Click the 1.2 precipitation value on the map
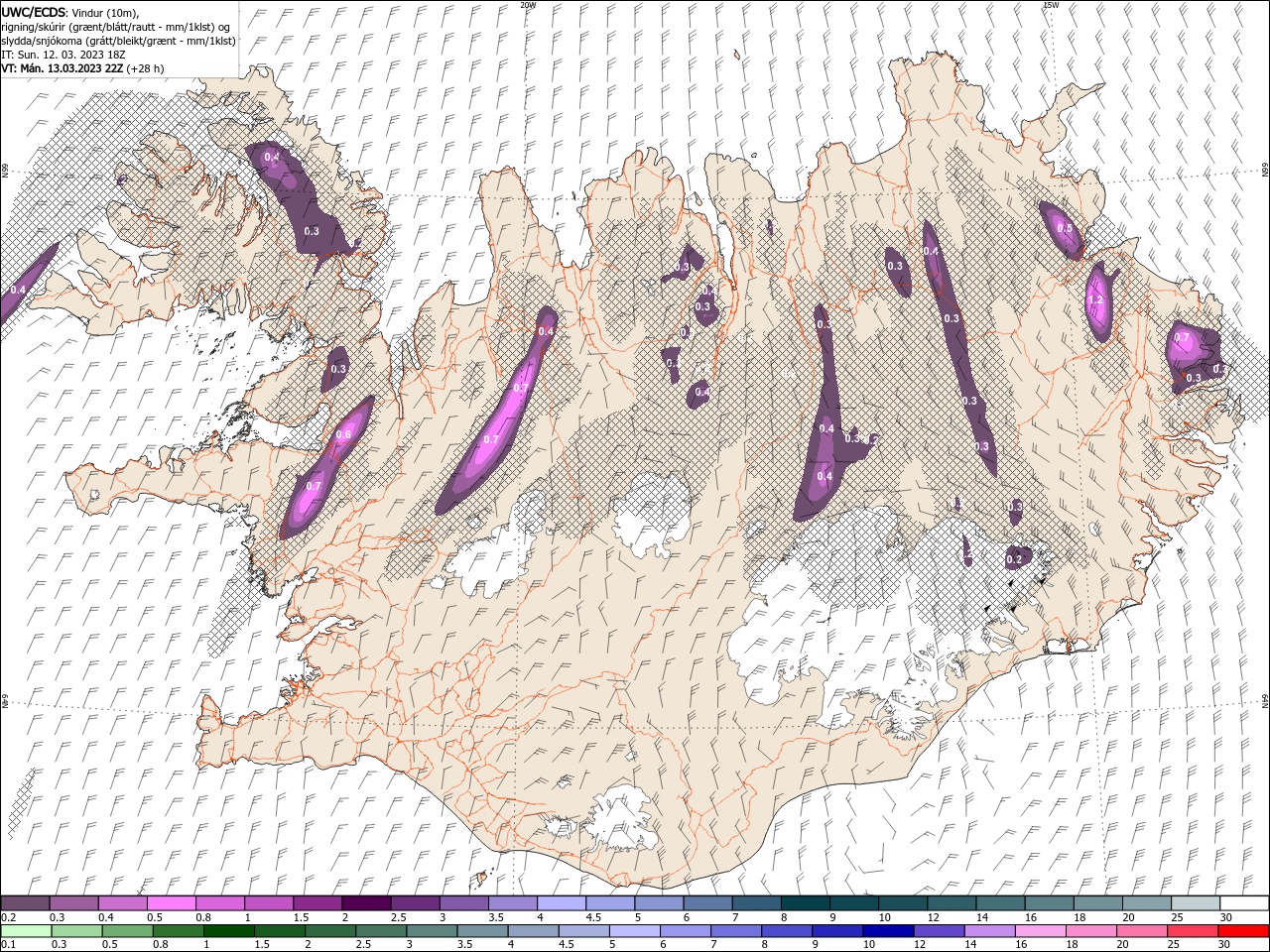The image size is (1270, 952). coord(1096,300)
